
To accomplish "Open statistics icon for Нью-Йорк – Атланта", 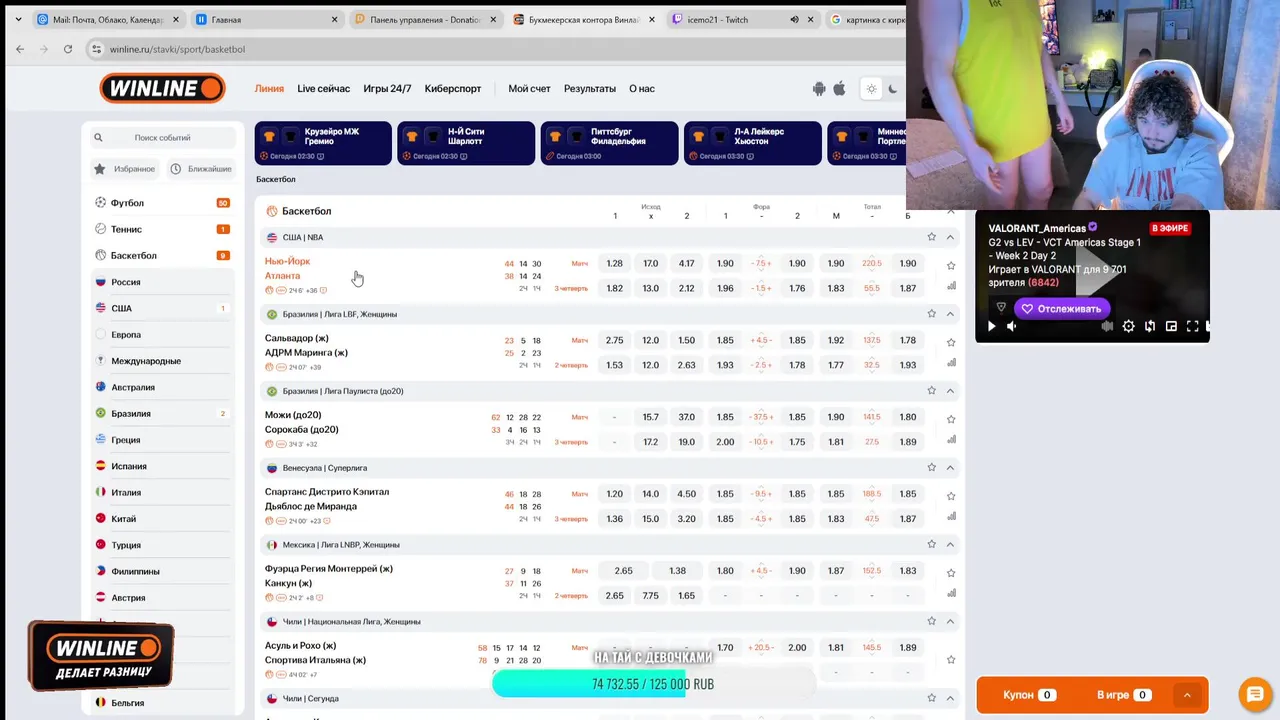I will 951,286.
